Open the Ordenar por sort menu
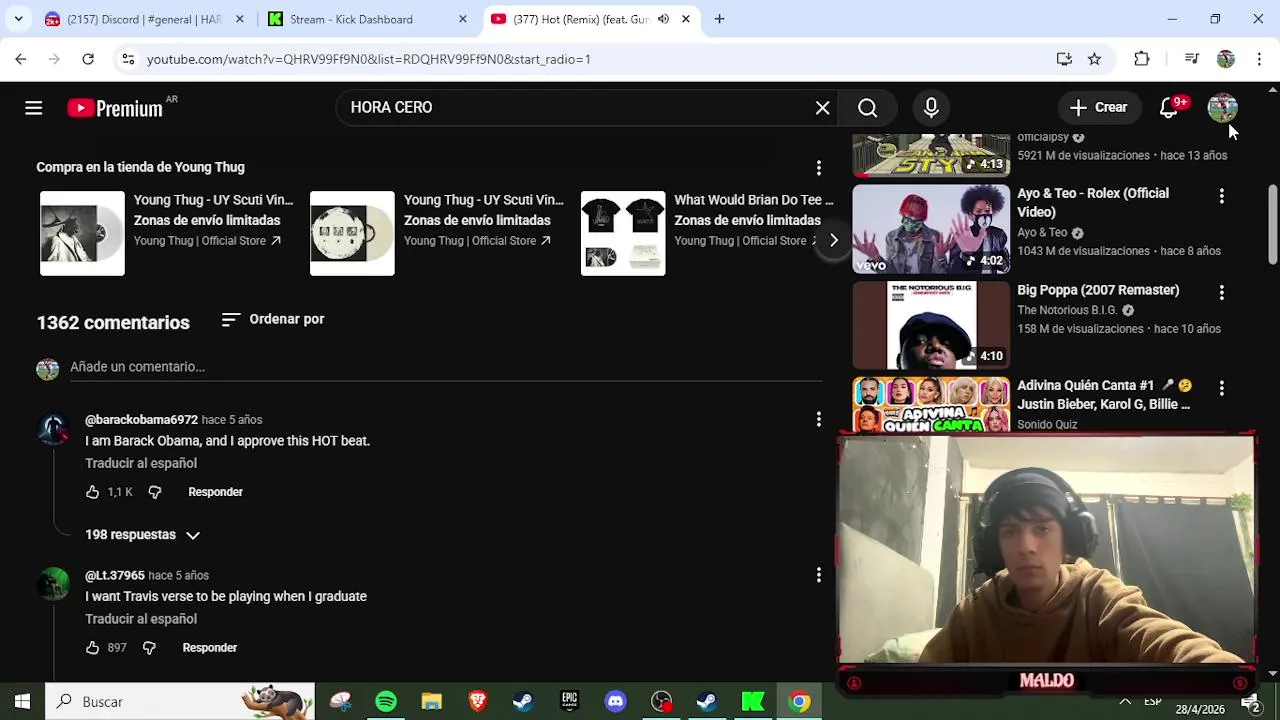The height and width of the screenshot is (720, 1280). [273, 319]
